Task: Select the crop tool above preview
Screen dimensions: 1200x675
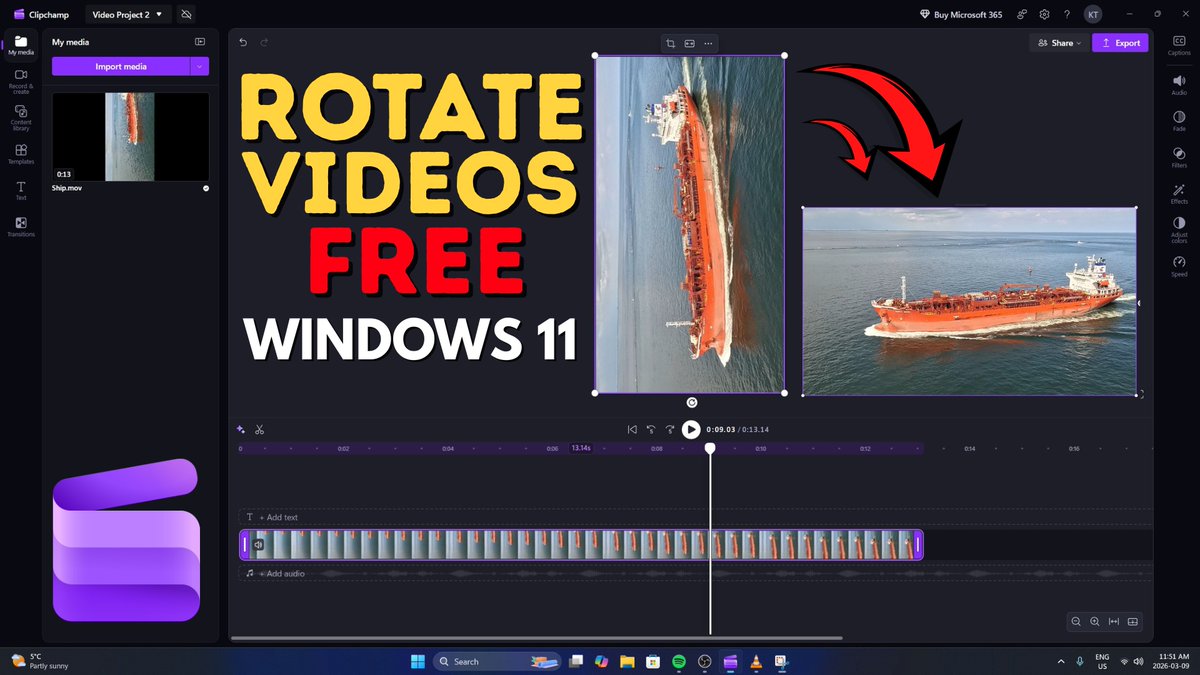Action: tap(671, 43)
